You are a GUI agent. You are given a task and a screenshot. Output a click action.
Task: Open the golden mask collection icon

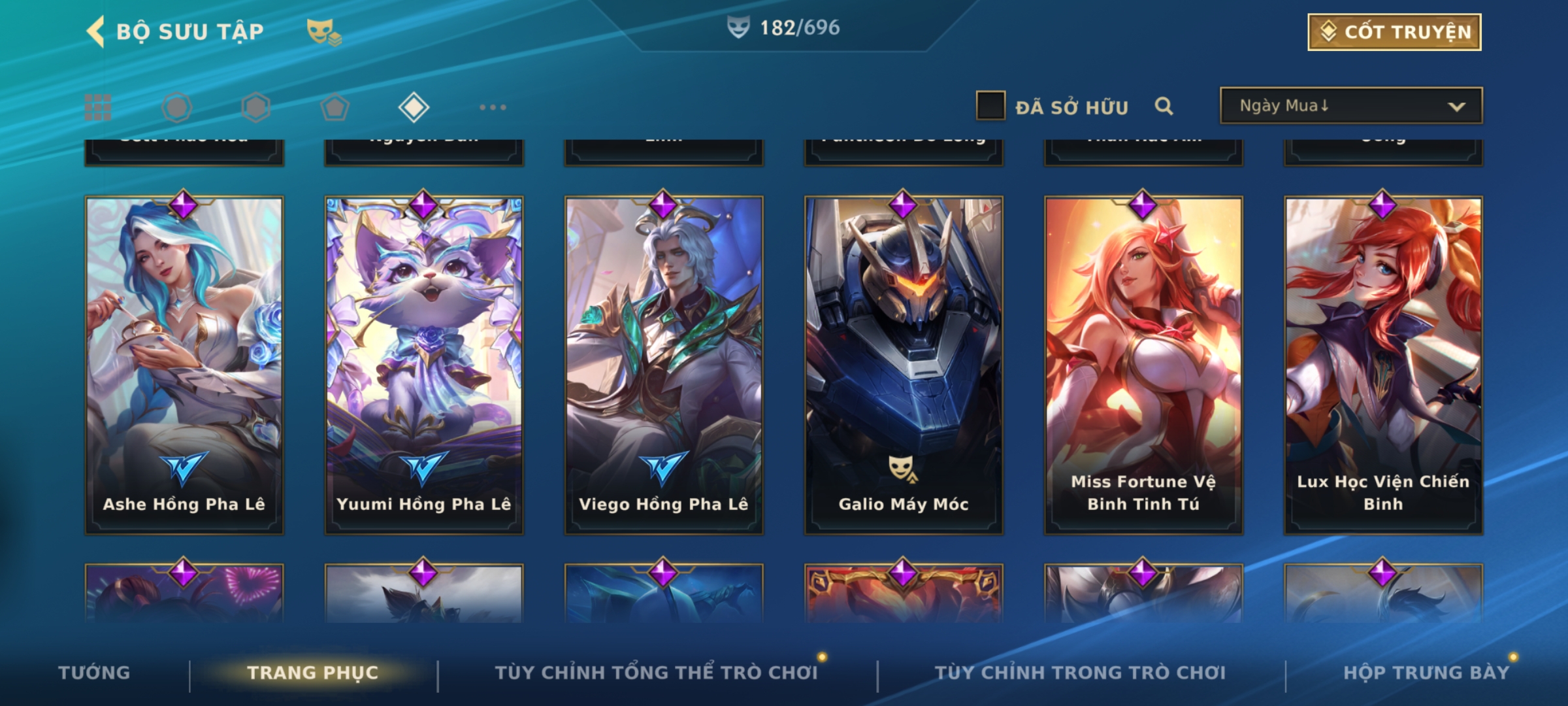[x=324, y=31]
